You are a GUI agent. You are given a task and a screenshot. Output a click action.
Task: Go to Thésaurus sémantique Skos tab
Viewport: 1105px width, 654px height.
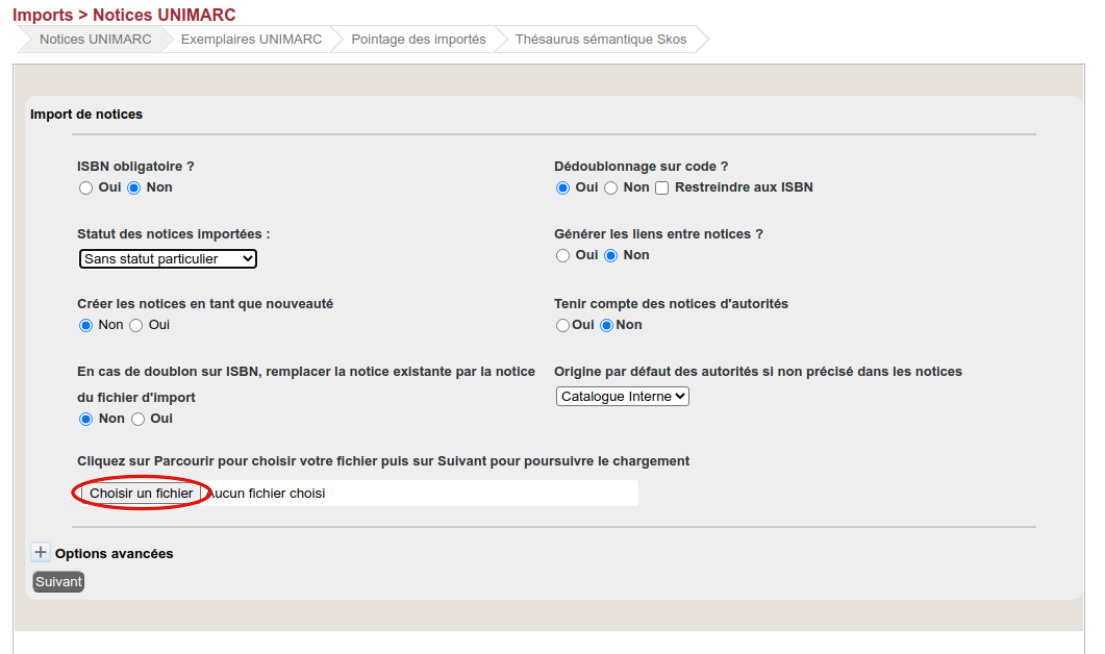tap(600, 39)
